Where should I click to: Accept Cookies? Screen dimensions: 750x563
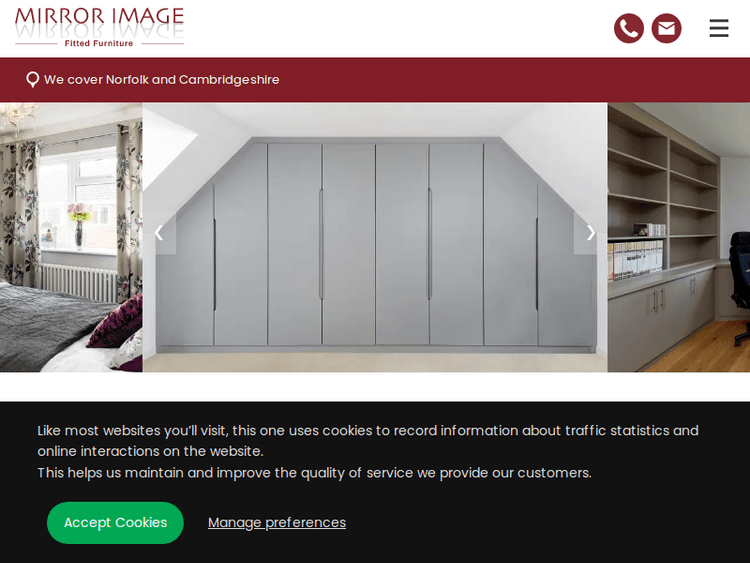pyautogui.click(x=115, y=522)
